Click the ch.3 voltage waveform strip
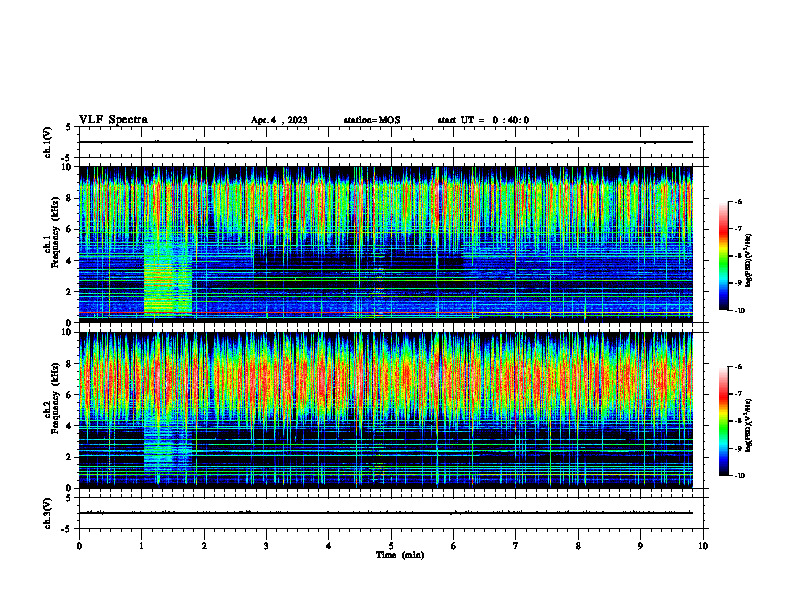The image size is (792, 612). pyautogui.click(x=391, y=513)
